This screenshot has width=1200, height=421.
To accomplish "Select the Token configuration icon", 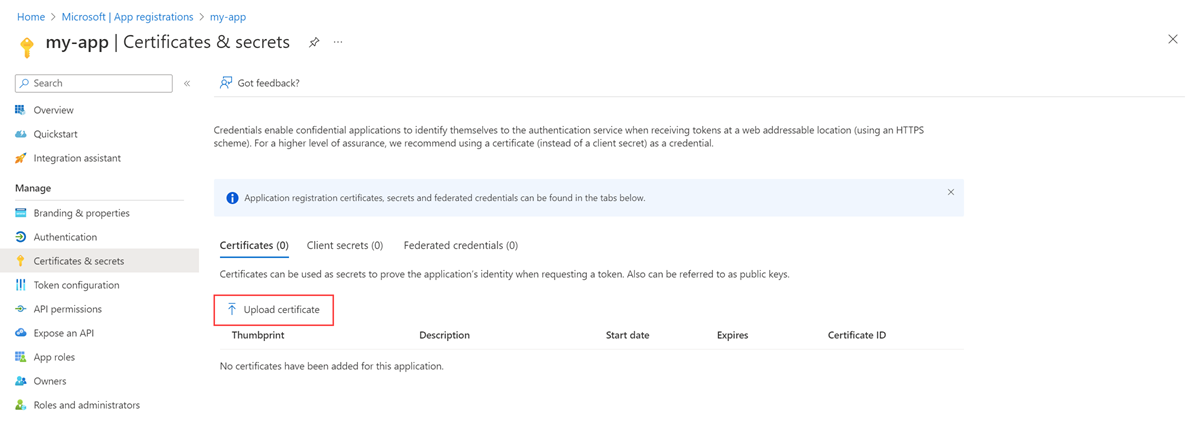I will tap(21, 285).
